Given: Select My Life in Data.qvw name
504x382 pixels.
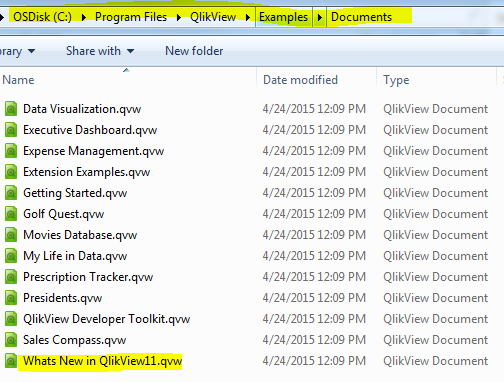Looking at the screenshot, I should coord(75,256).
